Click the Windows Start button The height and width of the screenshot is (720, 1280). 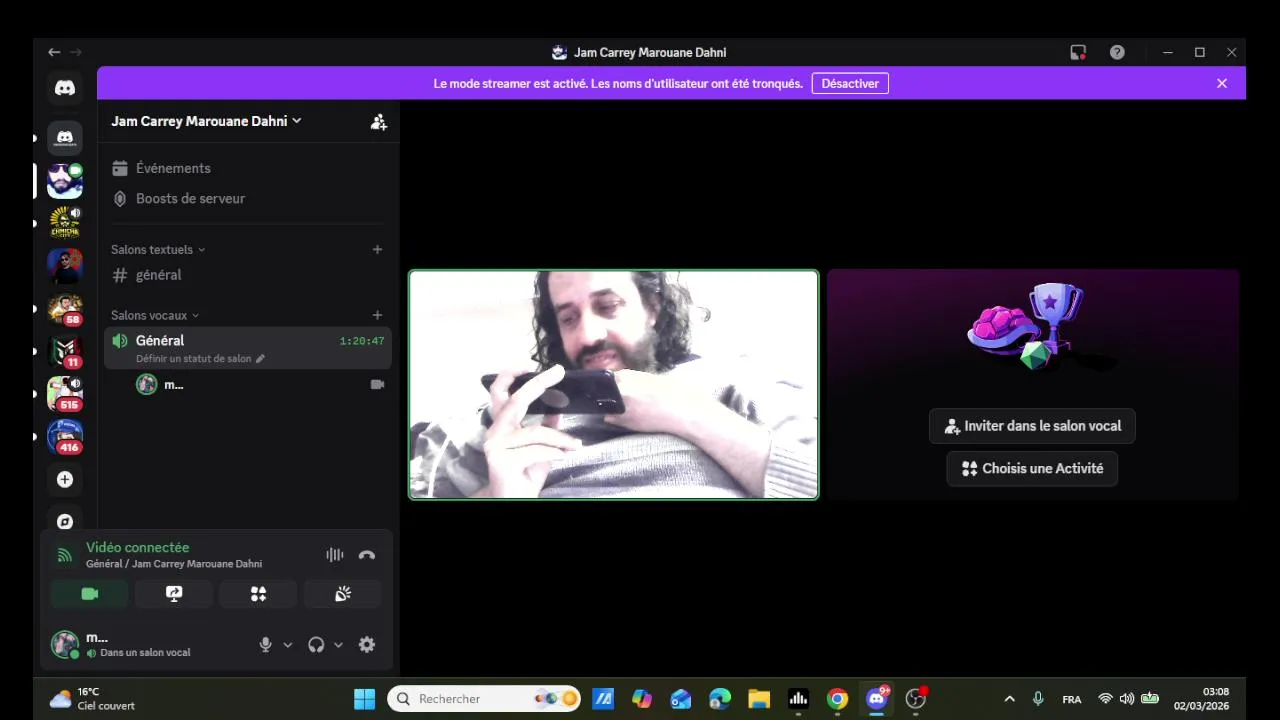click(x=365, y=699)
